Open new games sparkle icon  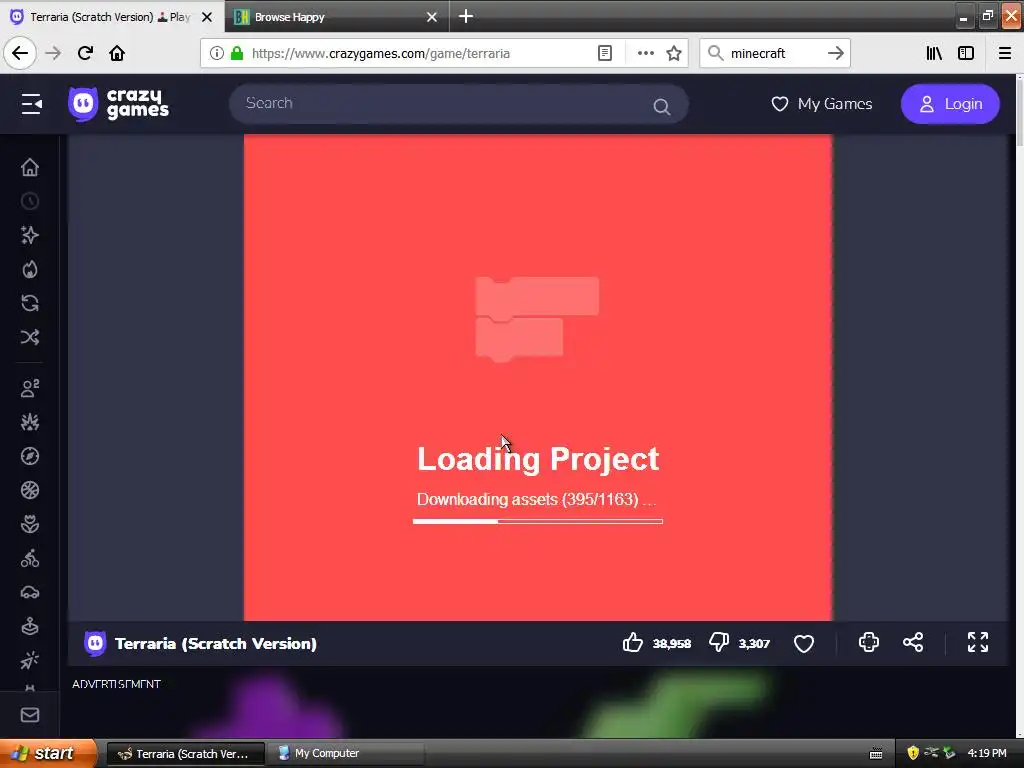coord(30,235)
